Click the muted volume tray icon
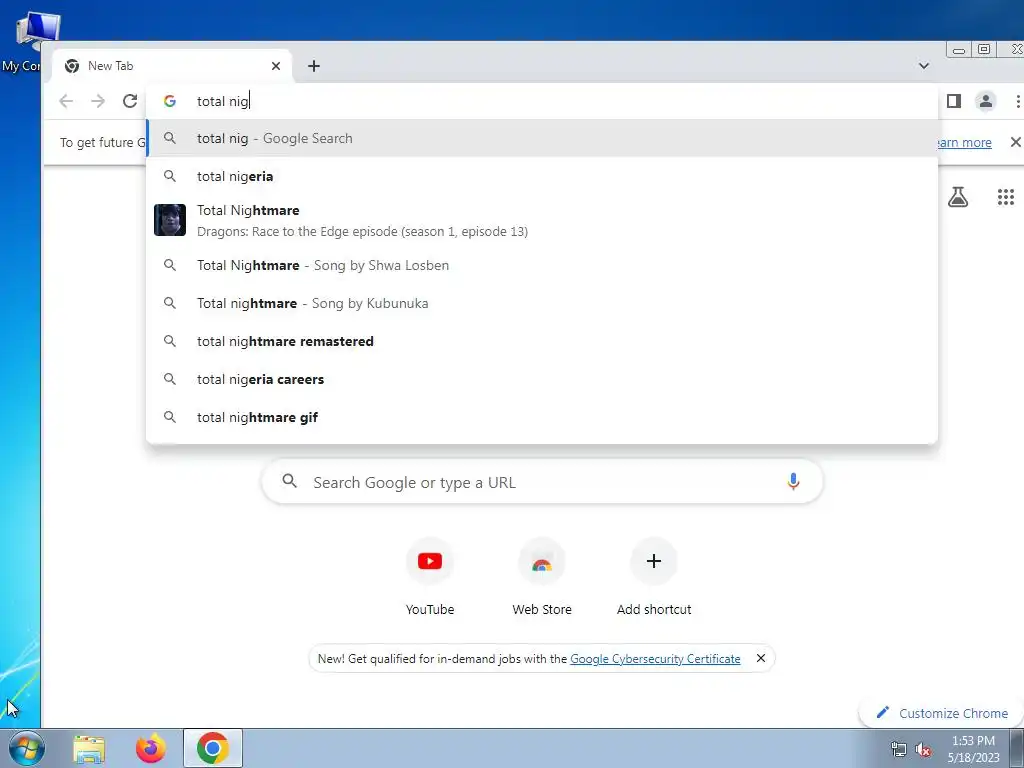Screen dimensions: 1024x768 coord(923,750)
